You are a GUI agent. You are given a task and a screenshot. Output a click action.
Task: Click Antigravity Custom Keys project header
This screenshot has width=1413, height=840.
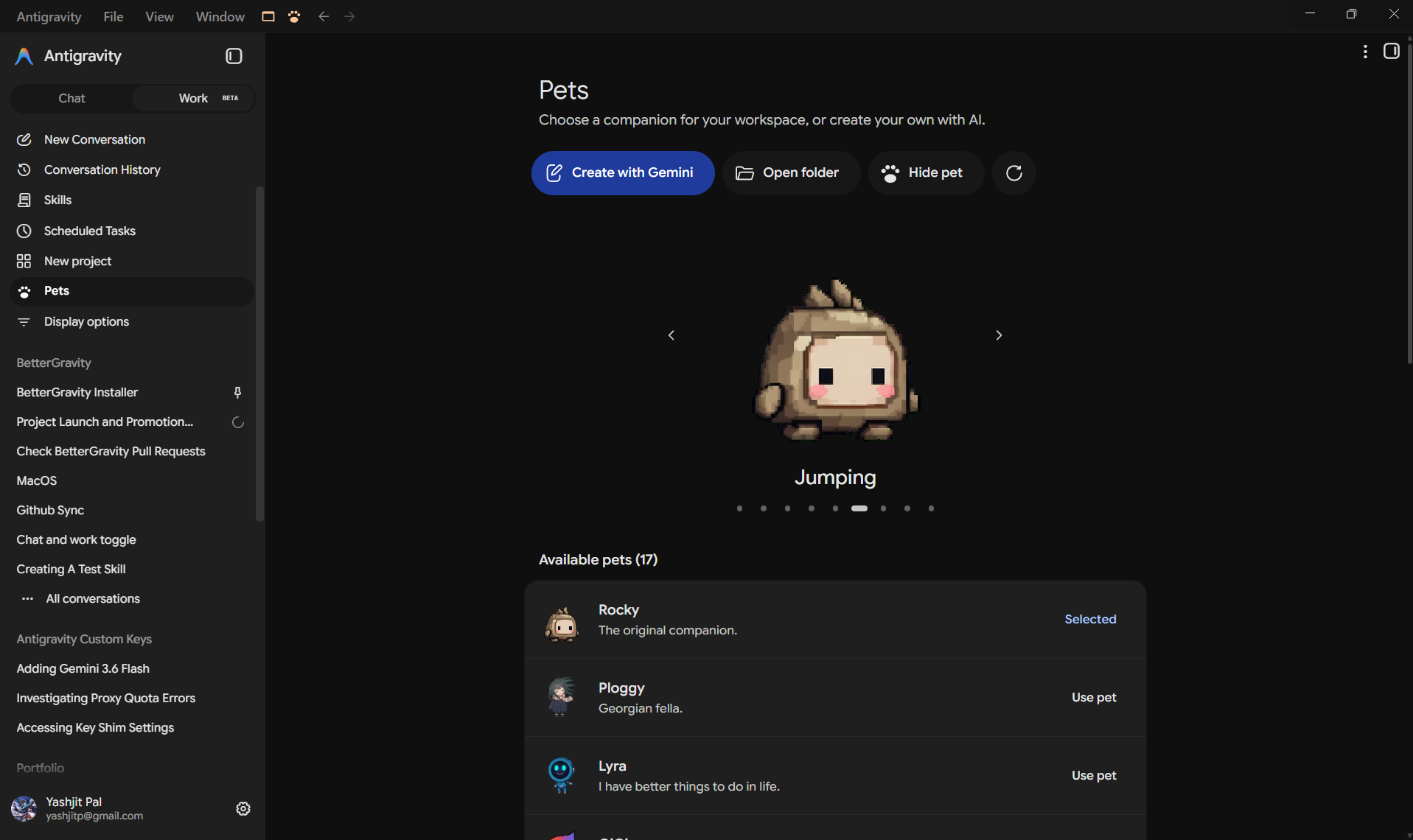click(84, 639)
